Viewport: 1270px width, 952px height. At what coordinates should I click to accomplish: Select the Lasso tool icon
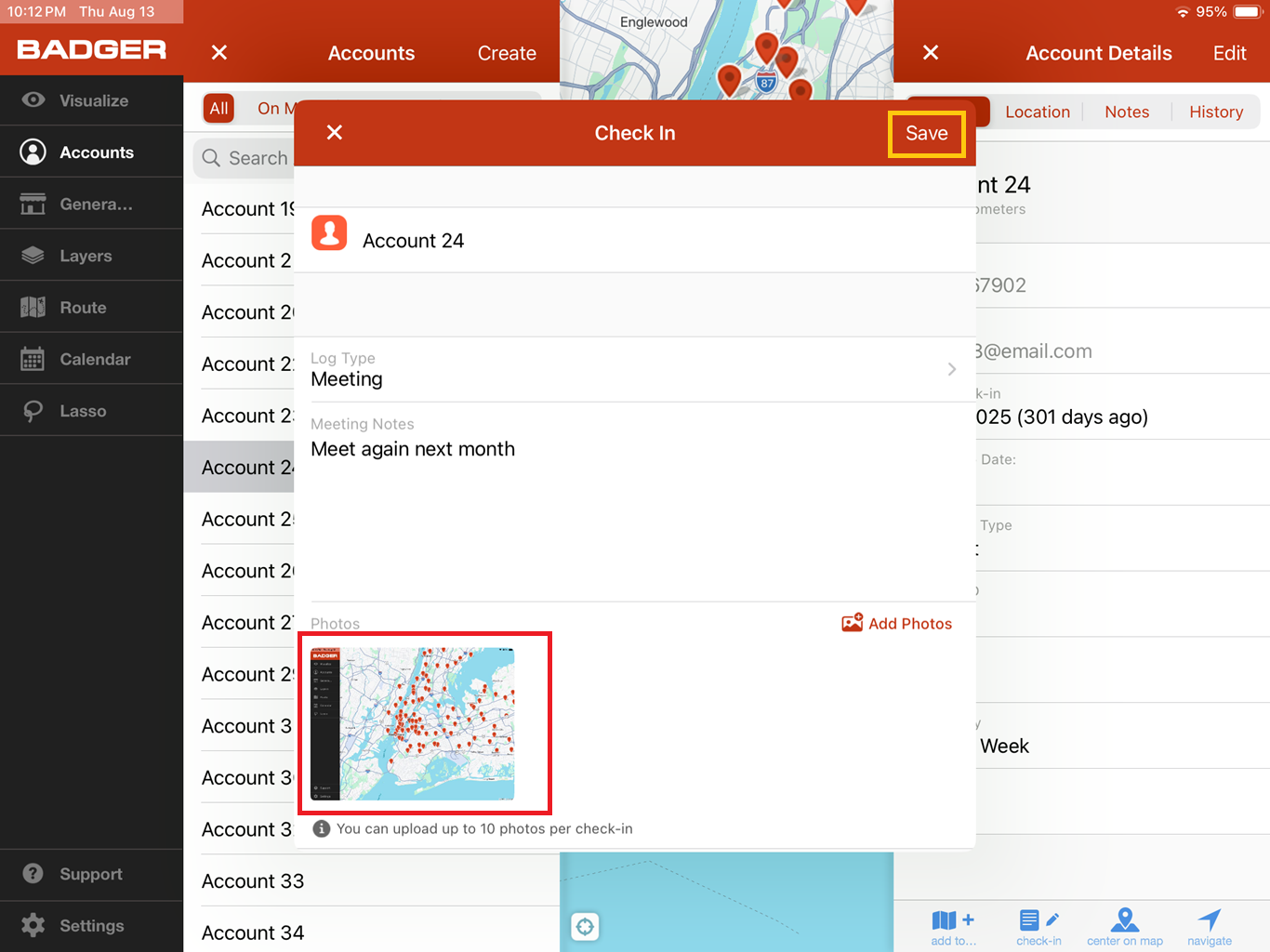[x=33, y=411]
